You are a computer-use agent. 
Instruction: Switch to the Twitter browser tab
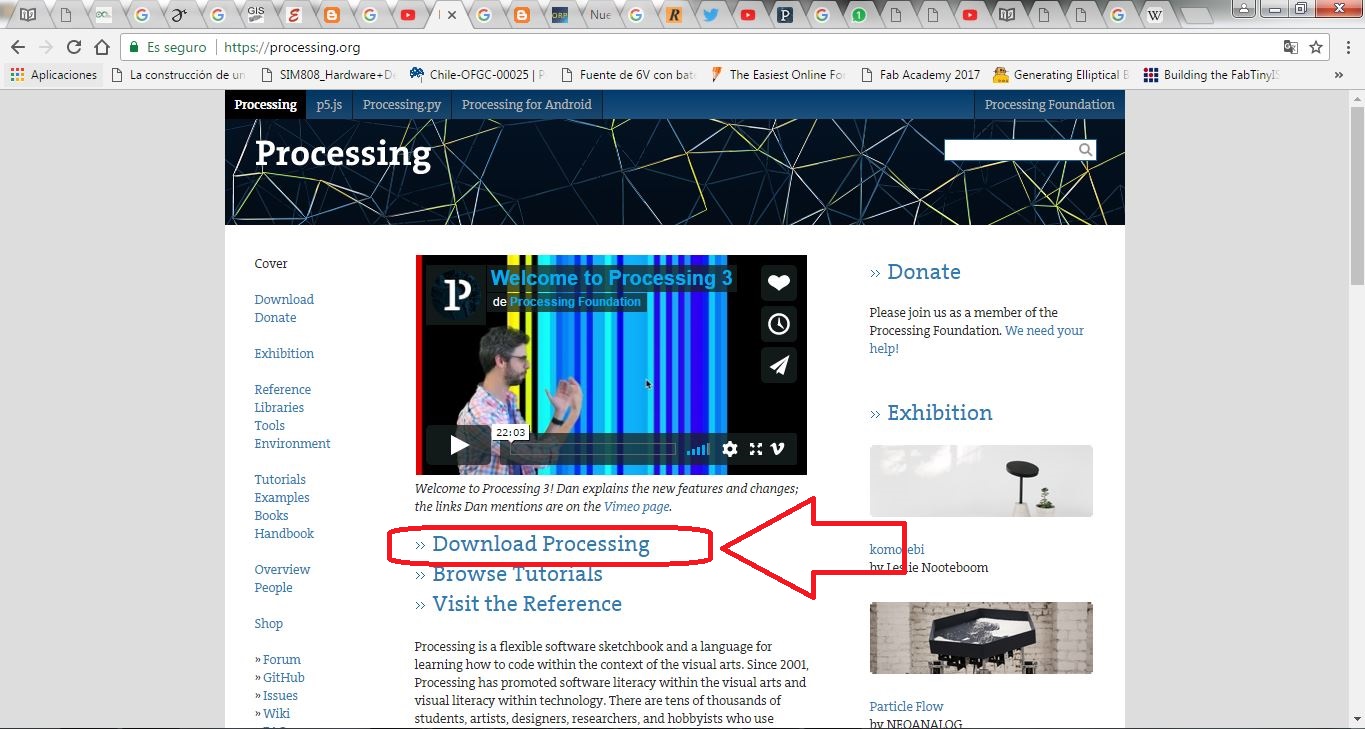(x=711, y=15)
